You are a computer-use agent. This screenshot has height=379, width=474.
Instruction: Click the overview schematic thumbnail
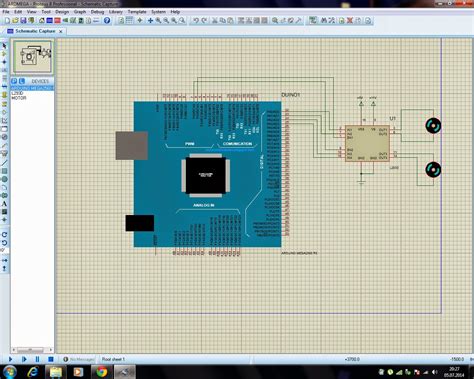click(32, 57)
